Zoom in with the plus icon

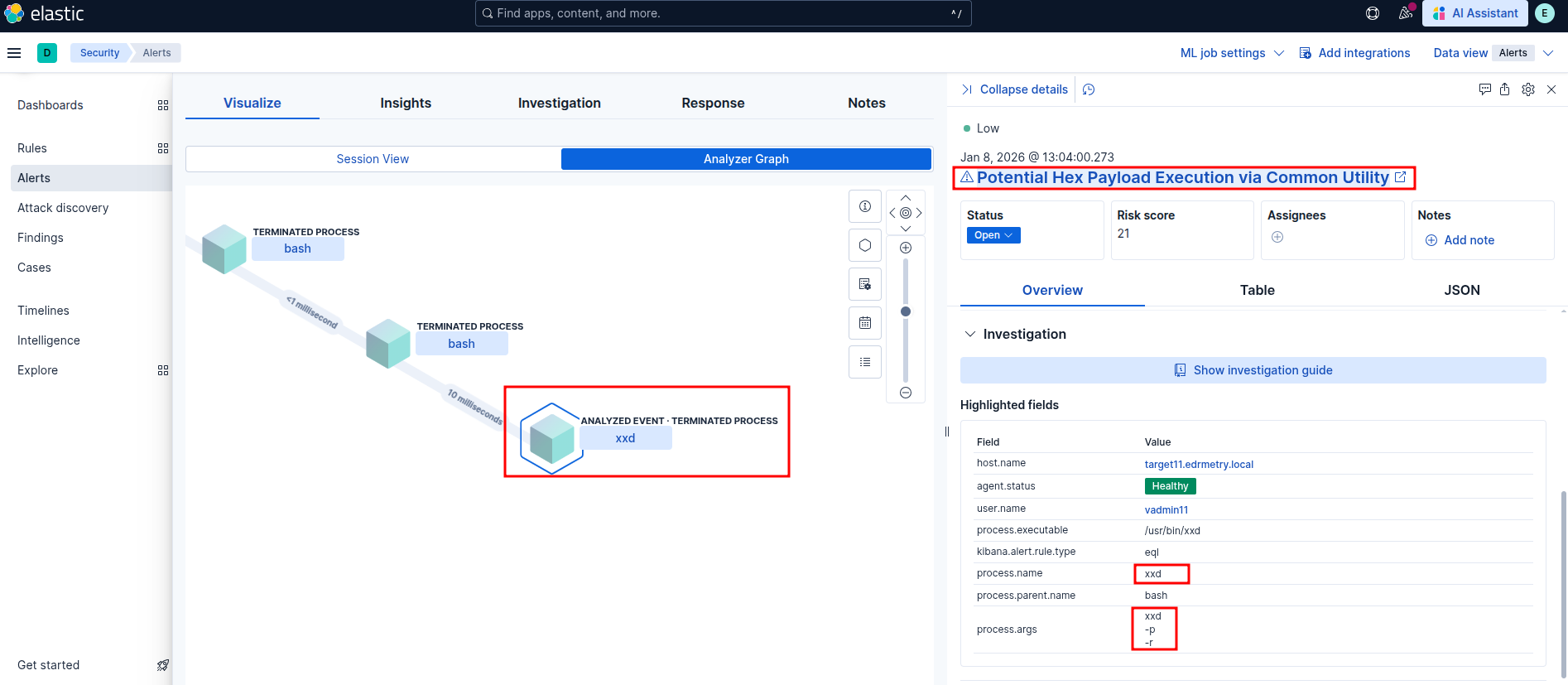point(905,248)
